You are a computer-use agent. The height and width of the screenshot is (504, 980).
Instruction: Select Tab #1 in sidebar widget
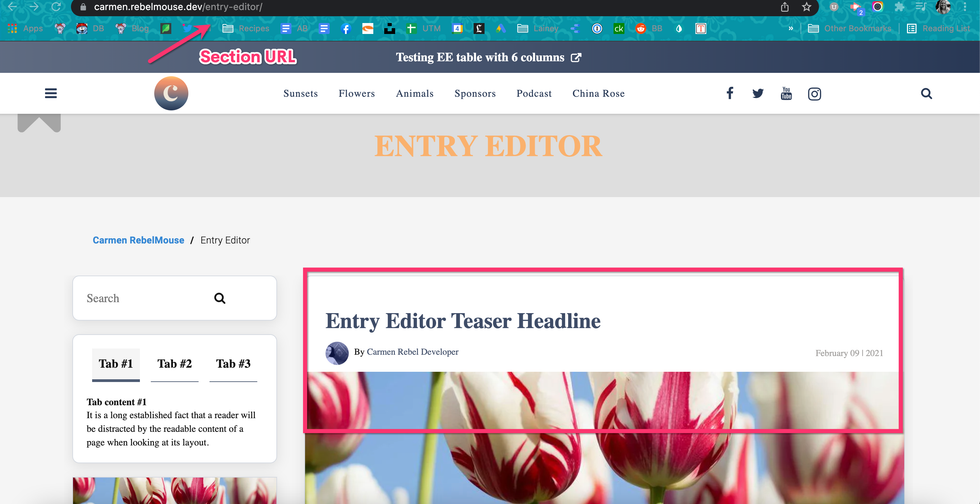(x=115, y=364)
